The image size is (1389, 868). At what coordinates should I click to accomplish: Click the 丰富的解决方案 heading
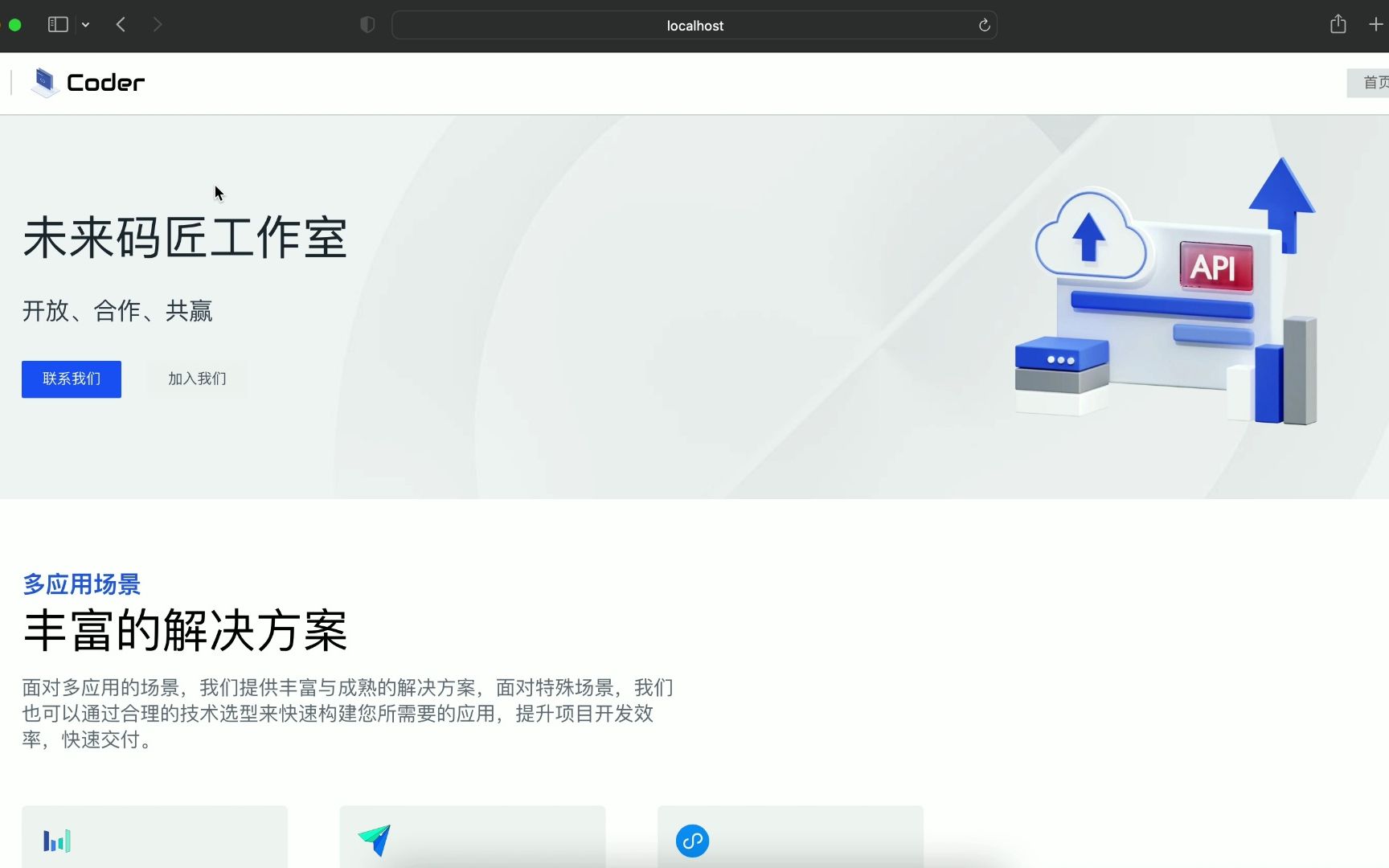(x=186, y=631)
